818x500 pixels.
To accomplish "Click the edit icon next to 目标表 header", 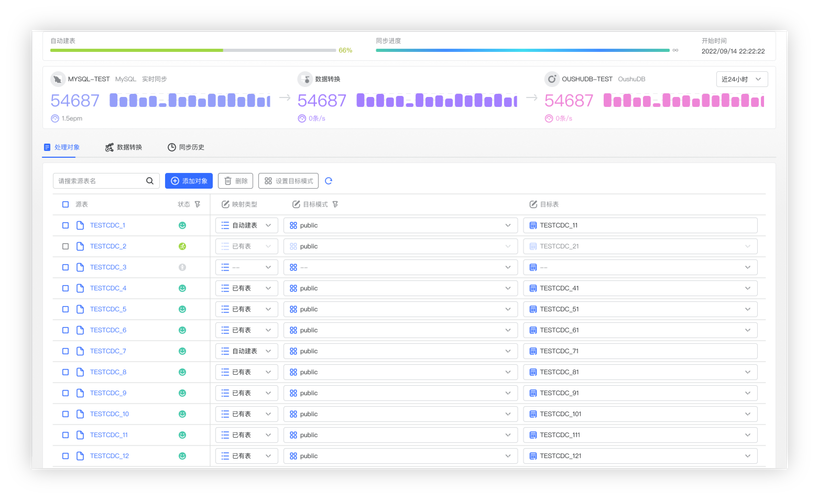I will click(x=533, y=204).
